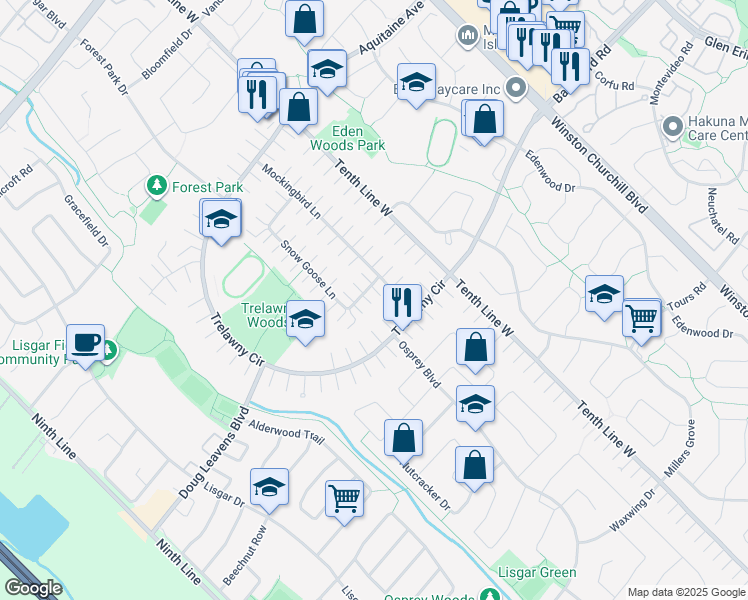Open shopping bag marker east of Osprey Blvd
The height and width of the screenshot is (600, 748).
coord(475,349)
